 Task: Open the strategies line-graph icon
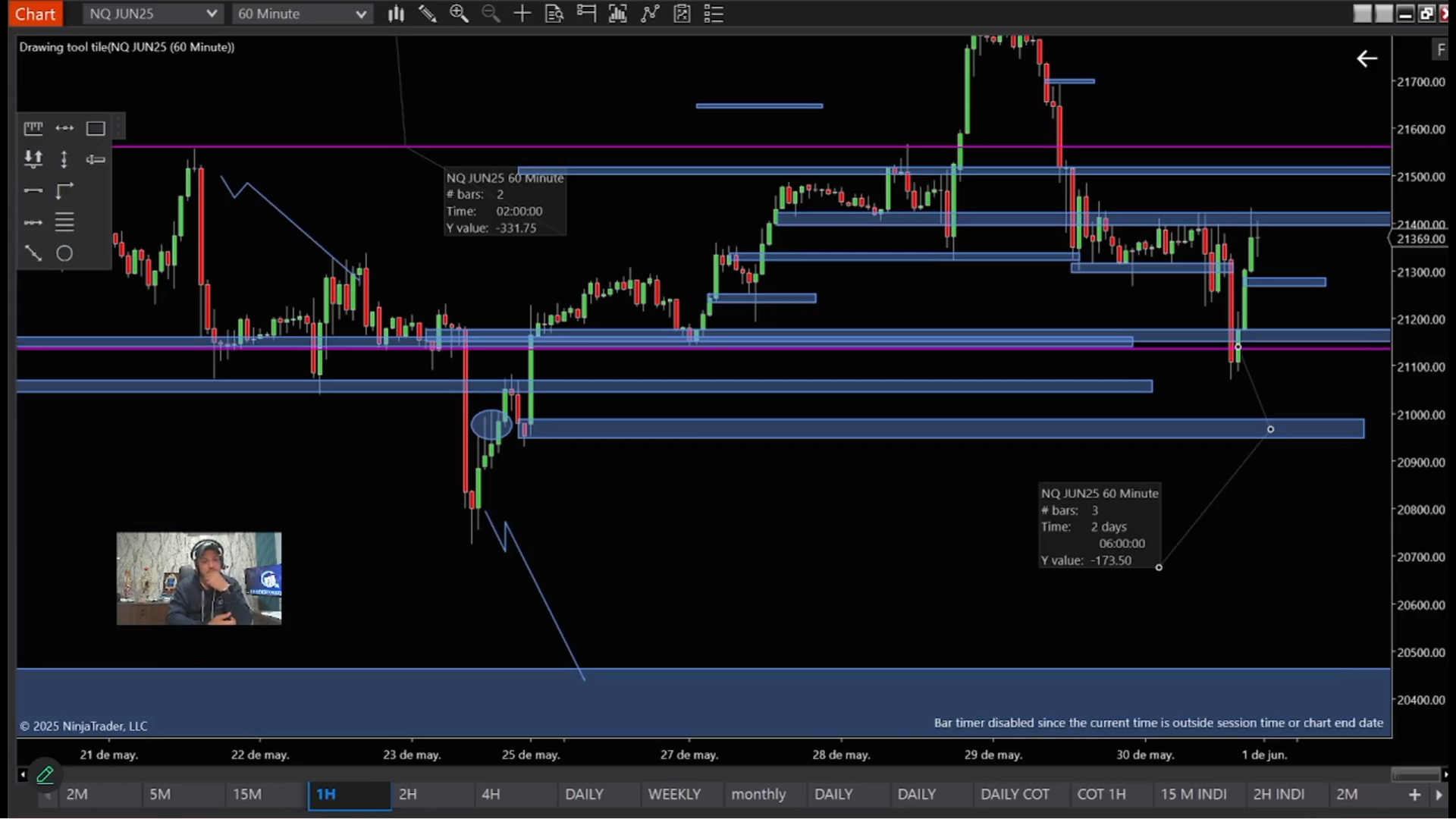pyautogui.click(x=650, y=14)
